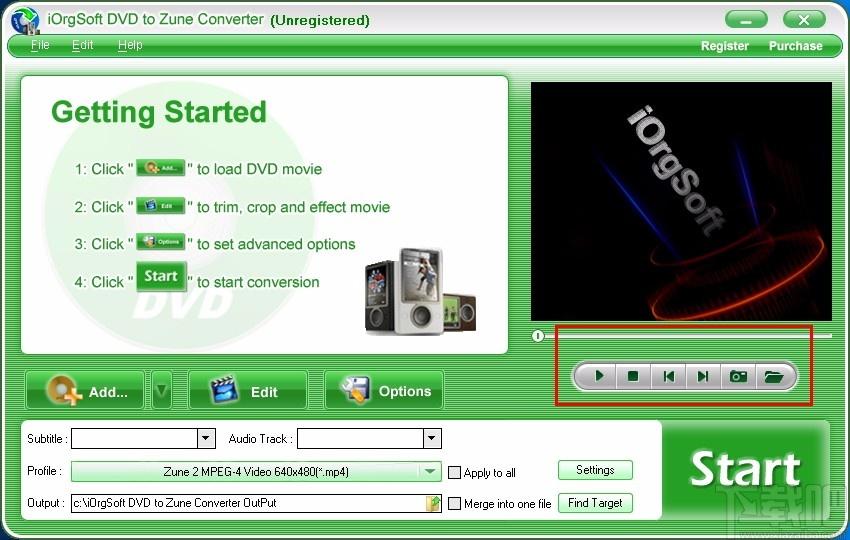Click the Register link
850x540 pixels.
pos(725,46)
